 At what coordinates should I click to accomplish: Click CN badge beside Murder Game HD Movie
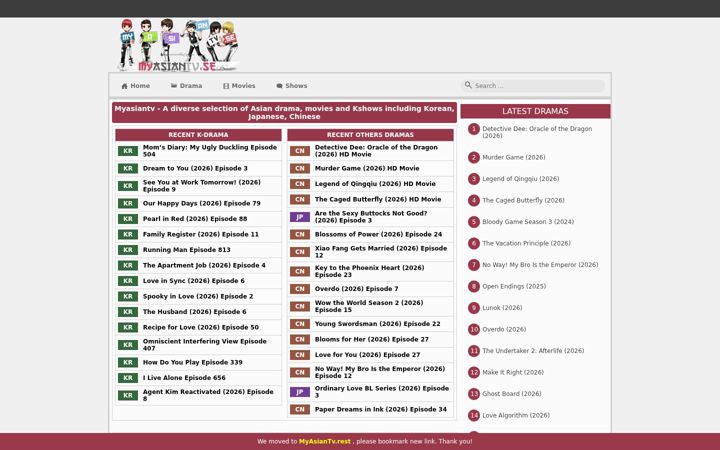(300, 169)
